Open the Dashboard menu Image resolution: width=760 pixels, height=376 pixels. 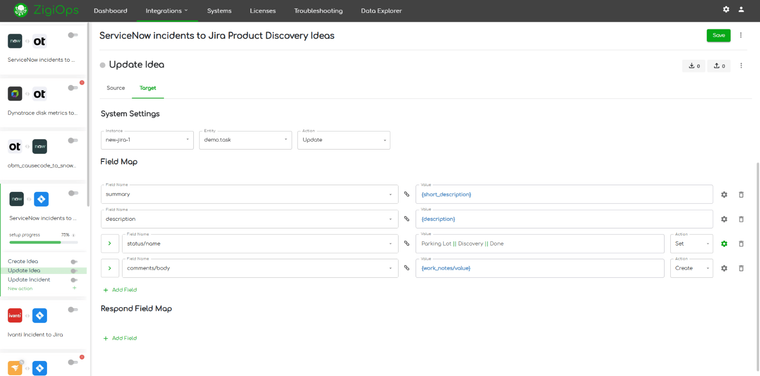pyautogui.click(x=111, y=11)
